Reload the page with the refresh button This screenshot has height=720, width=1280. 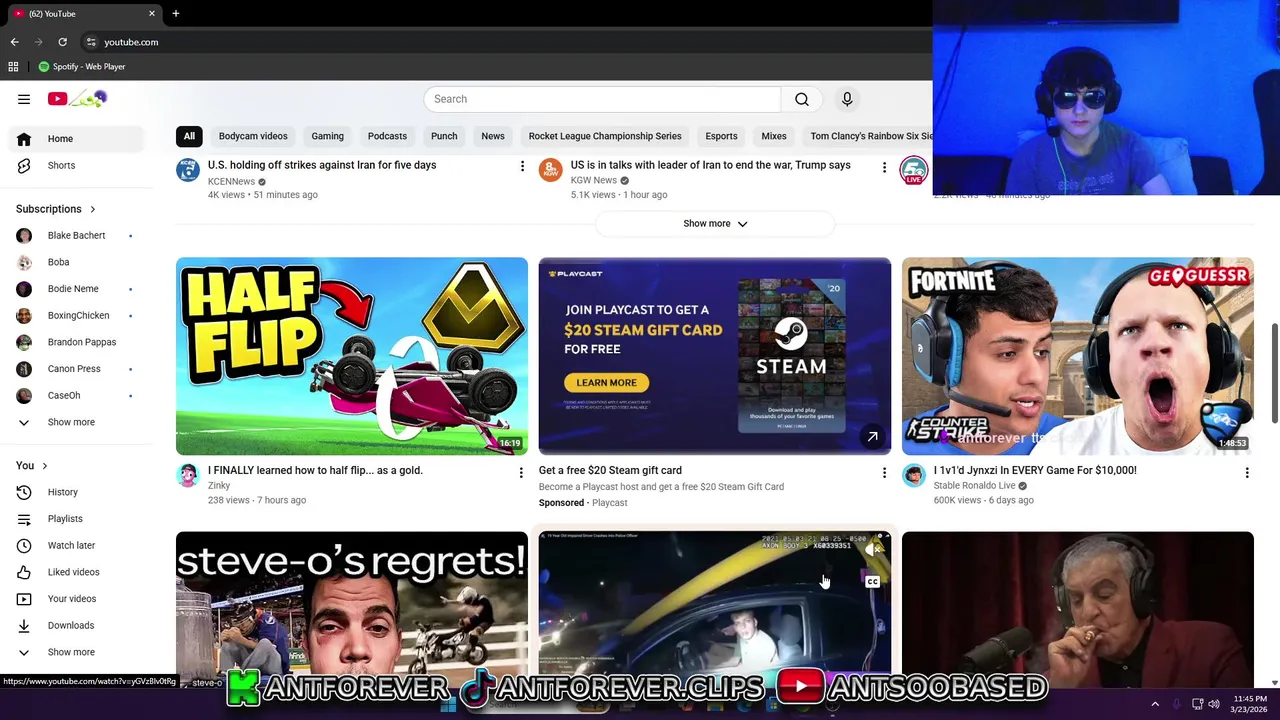pyautogui.click(x=62, y=42)
